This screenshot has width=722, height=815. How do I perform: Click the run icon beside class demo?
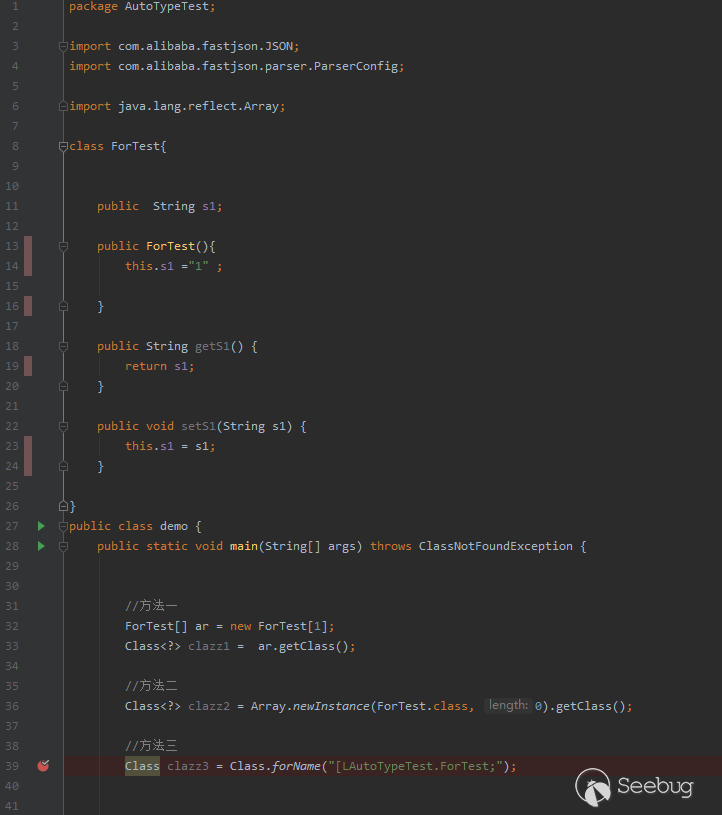coord(41,526)
